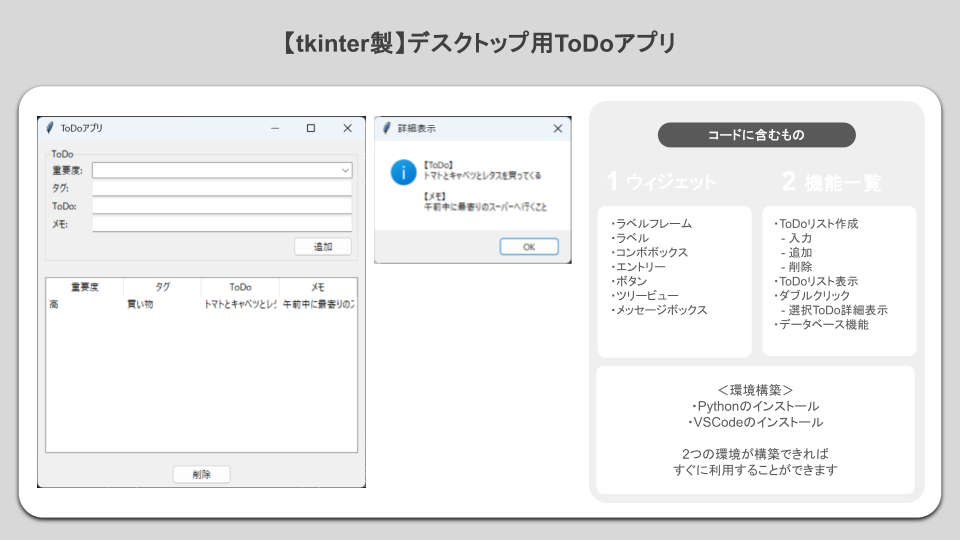Select the タグ column header

coord(162,287)
